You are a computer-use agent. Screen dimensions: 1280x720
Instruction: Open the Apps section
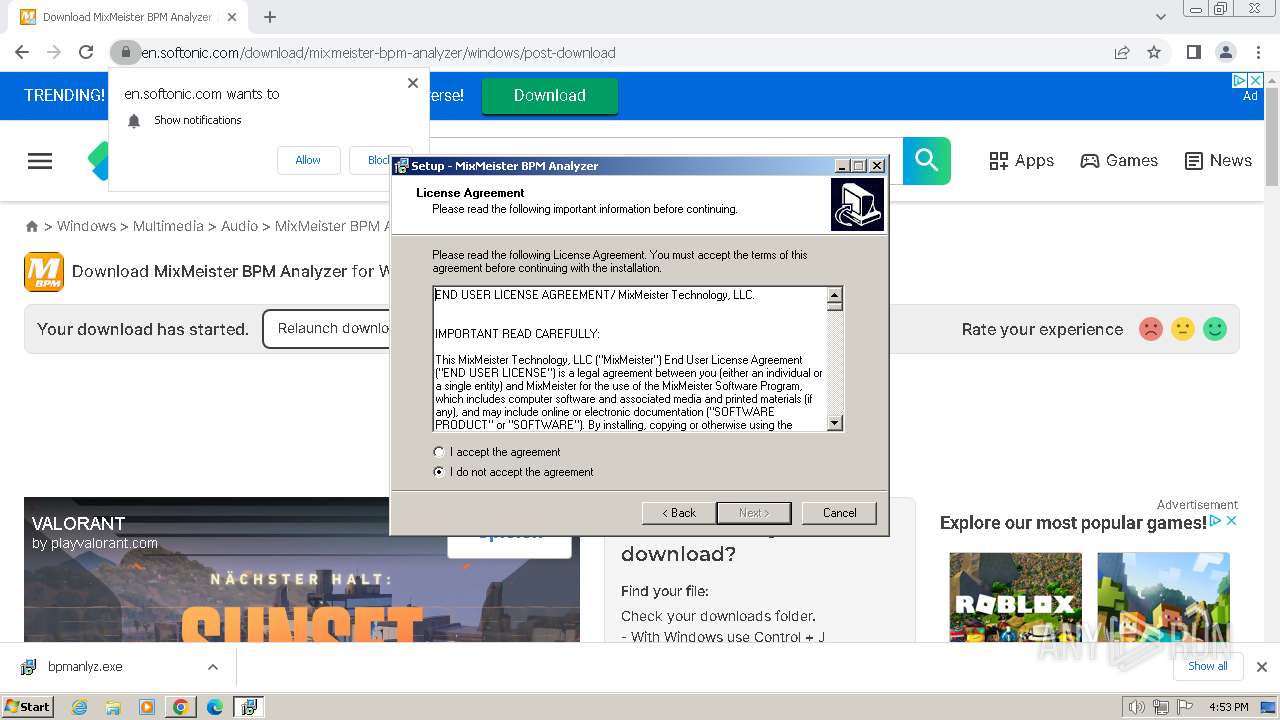[1021, 160]
